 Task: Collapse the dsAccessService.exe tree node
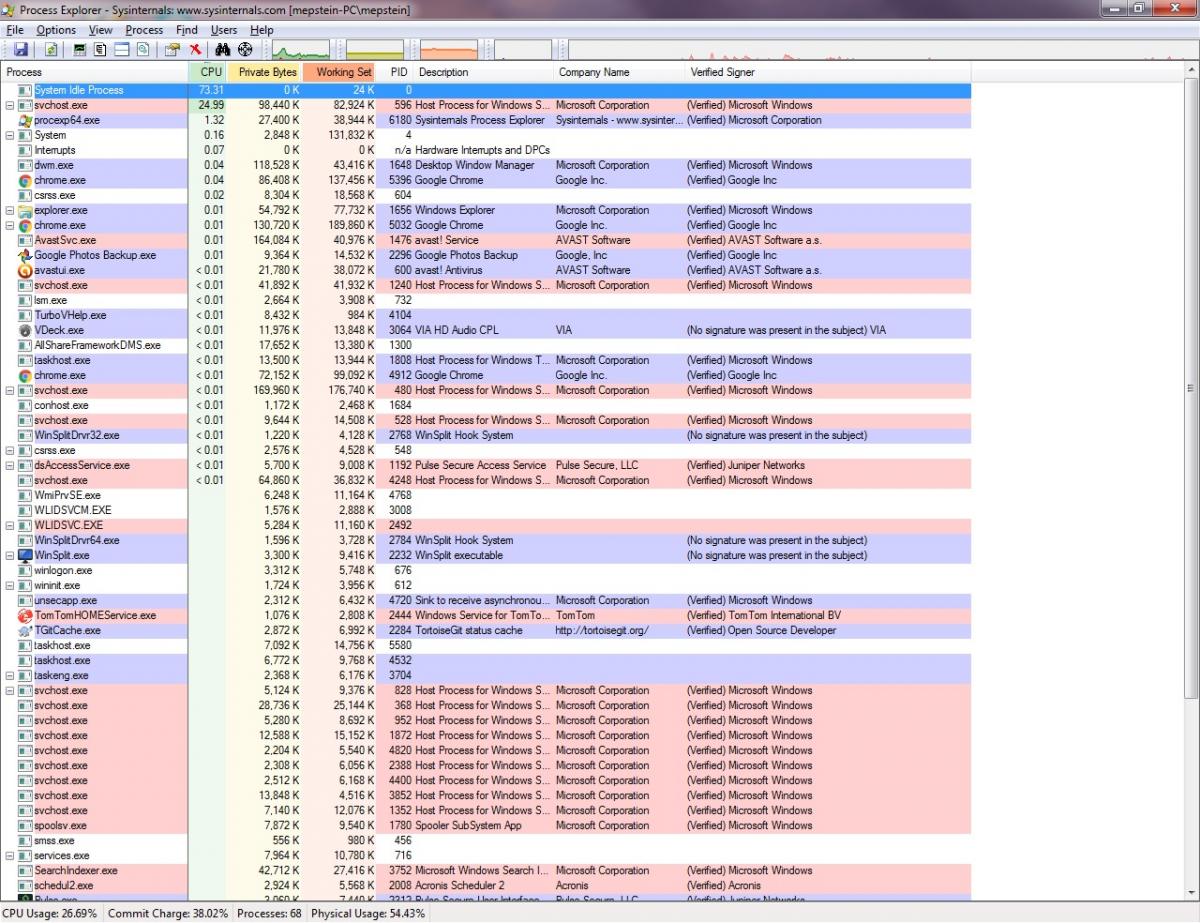[10, 465]
